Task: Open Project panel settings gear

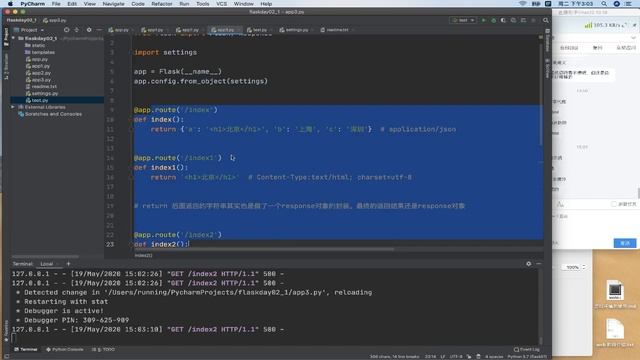Action: [x=89, y=30]
